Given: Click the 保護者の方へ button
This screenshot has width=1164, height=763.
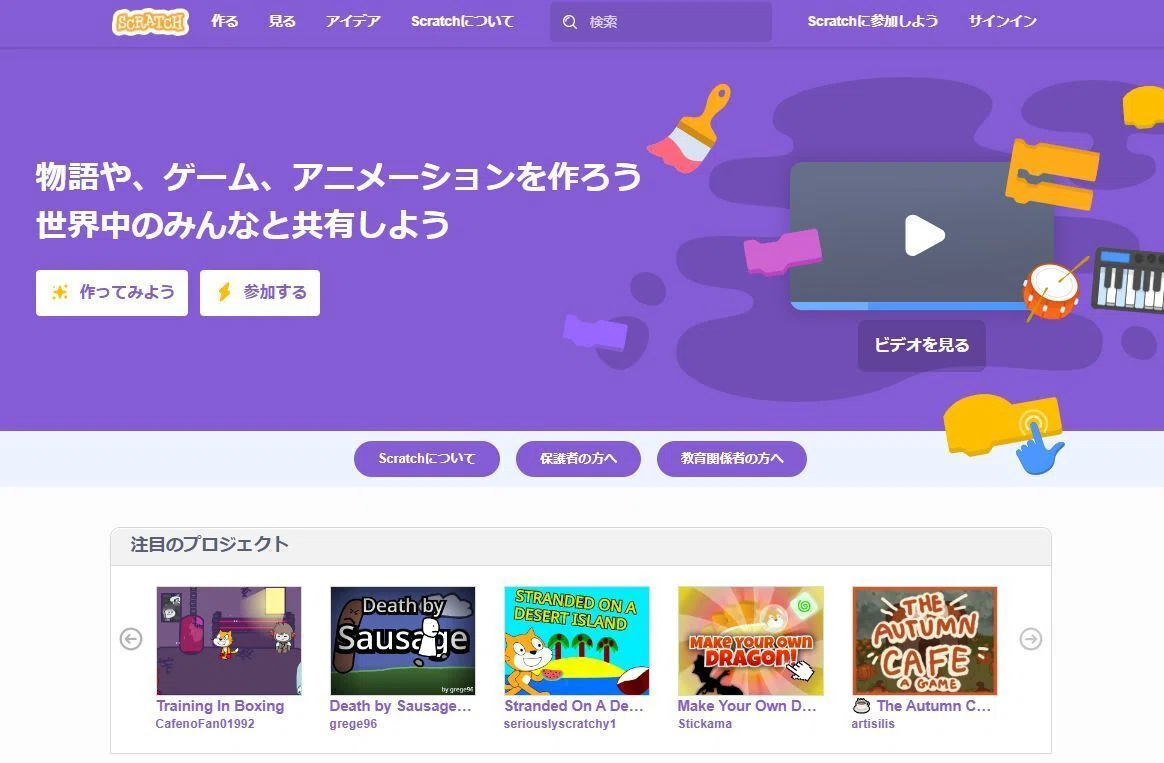Looking at the screenshot, I should (578, 459).
